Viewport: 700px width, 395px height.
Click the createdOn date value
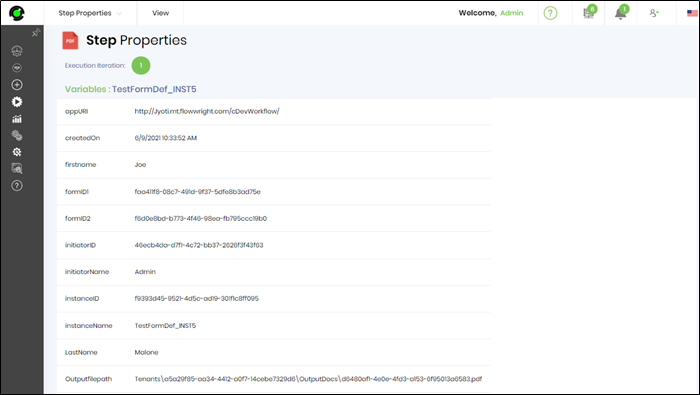coord(166,138)
